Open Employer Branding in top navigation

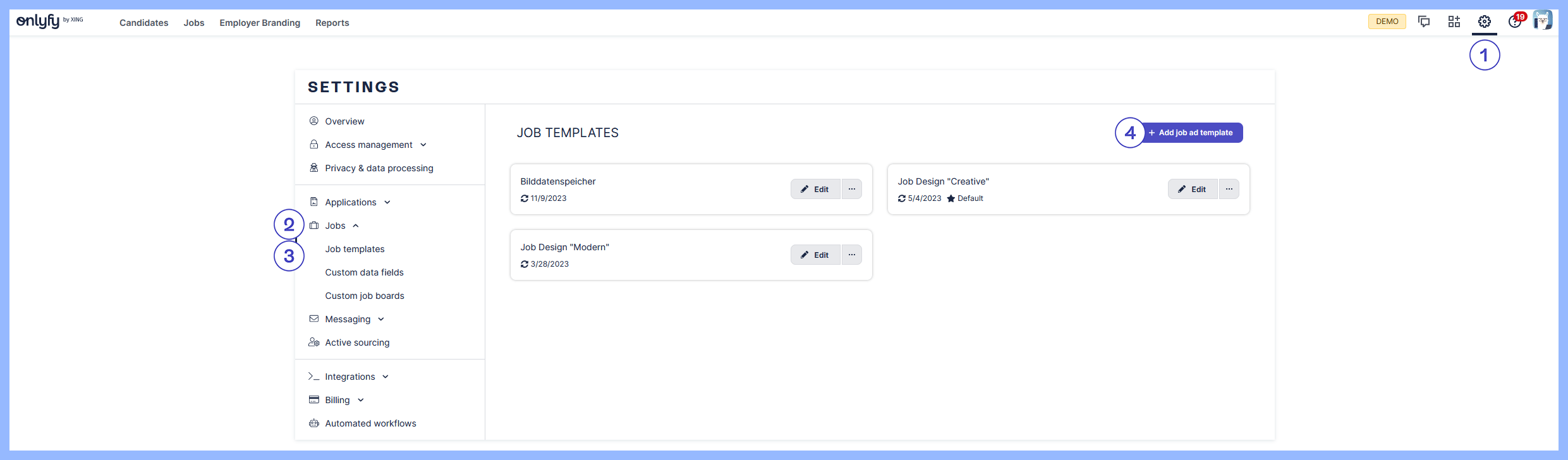[x=260, y=23]
